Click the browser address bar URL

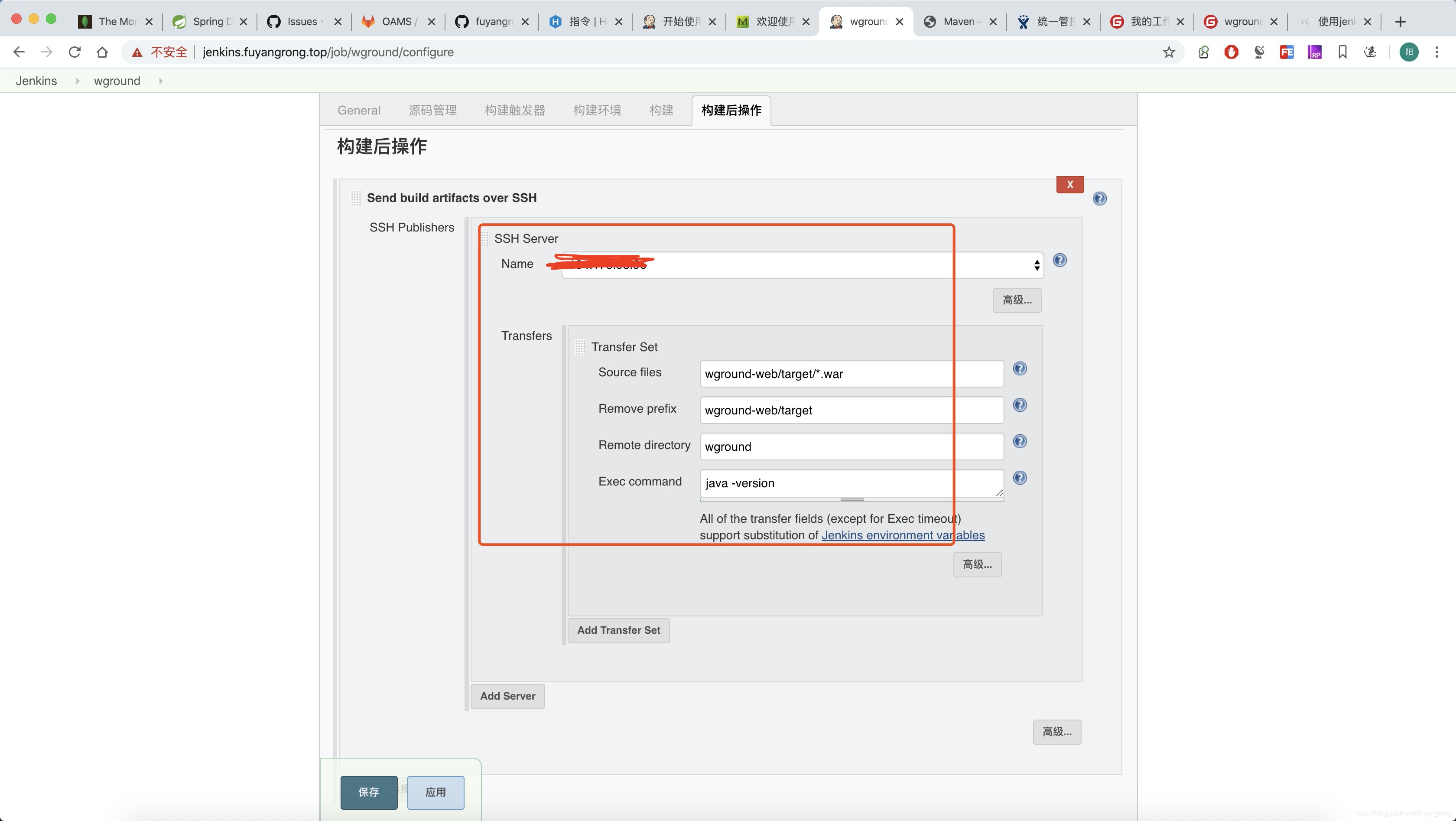328,52
